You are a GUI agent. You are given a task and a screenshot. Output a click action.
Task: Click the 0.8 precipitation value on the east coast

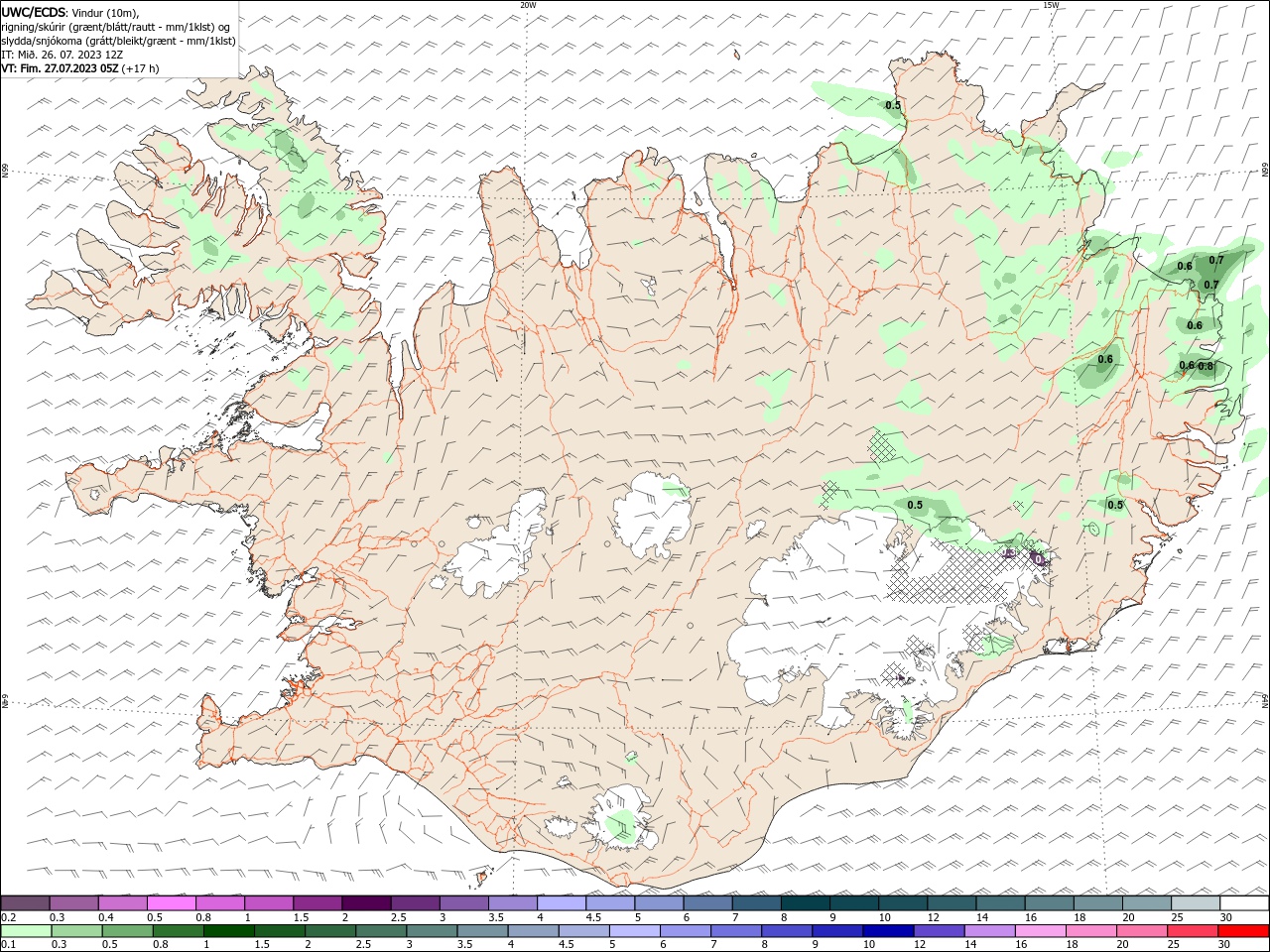tap(1206, 366)
